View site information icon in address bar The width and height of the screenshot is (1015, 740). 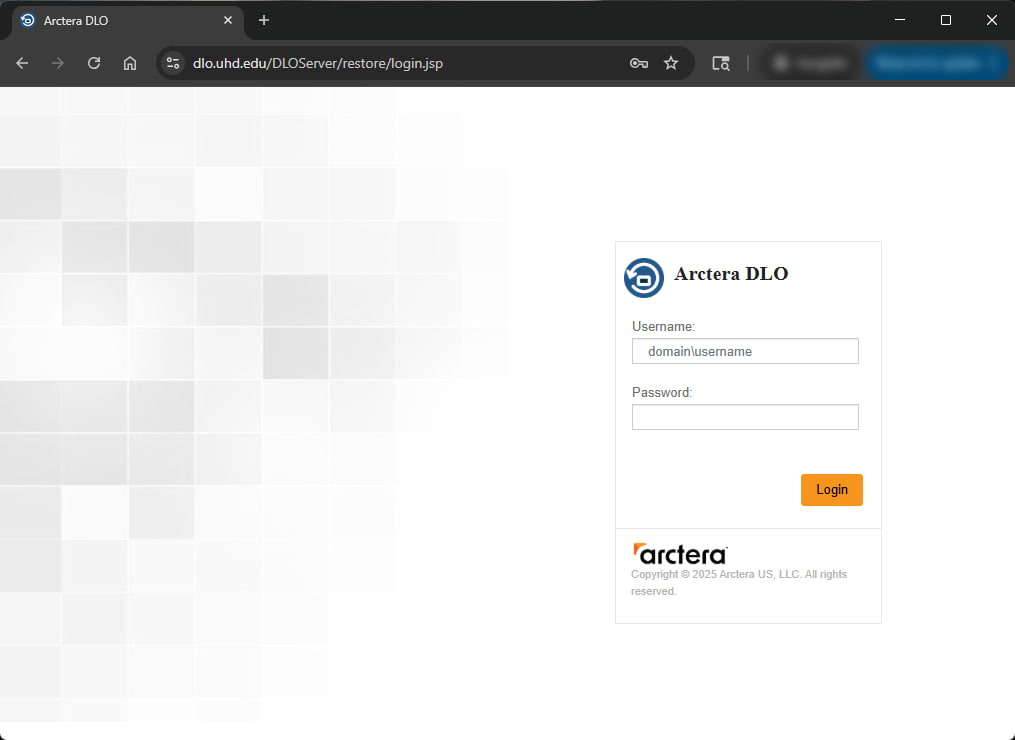click(173, 63)
